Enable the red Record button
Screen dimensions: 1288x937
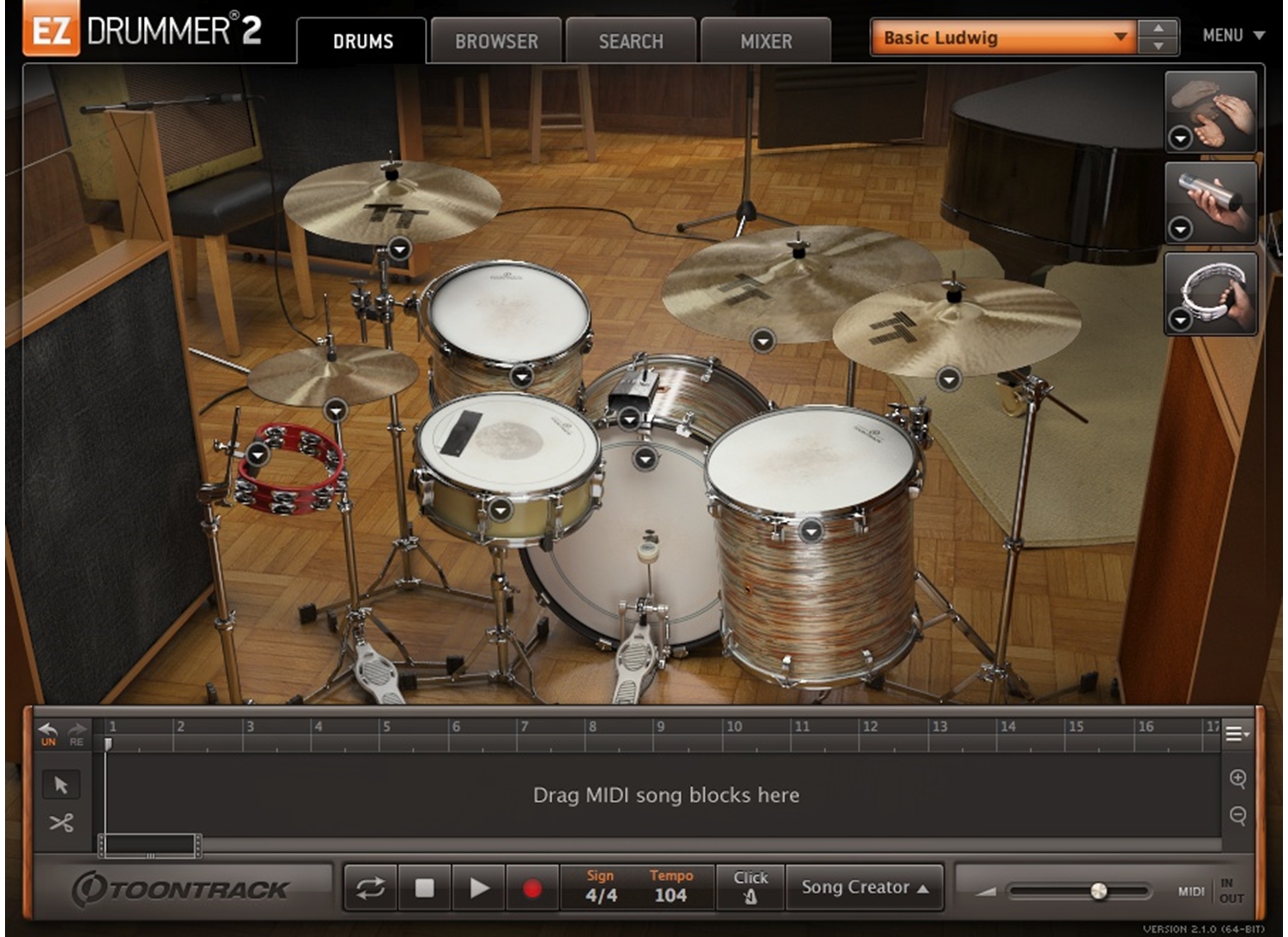(532, 888)
